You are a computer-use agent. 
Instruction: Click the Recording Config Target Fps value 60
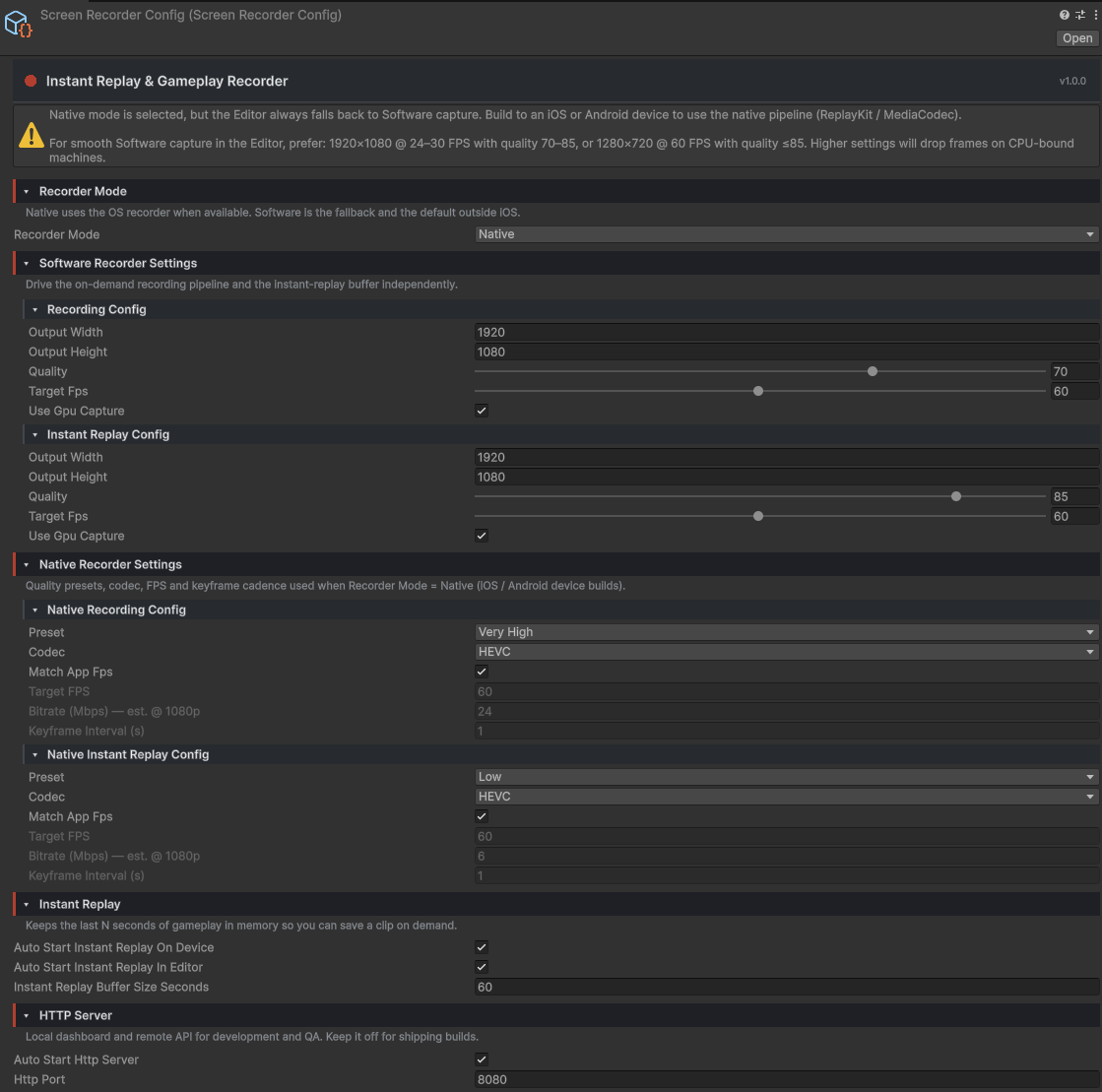(1074, 391)
